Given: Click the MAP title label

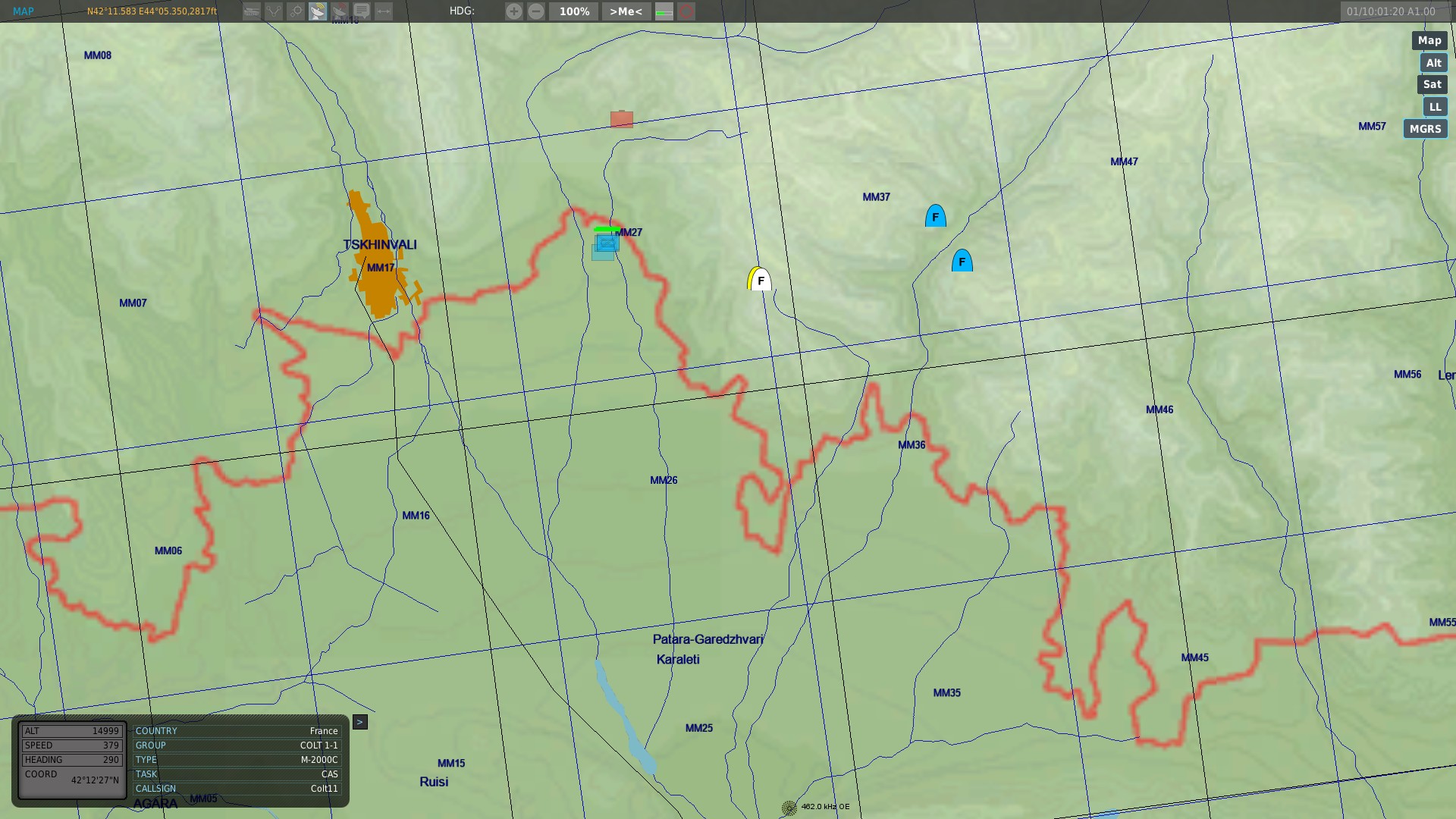Looking at the screenshot, I should click(x=24, y=11).
